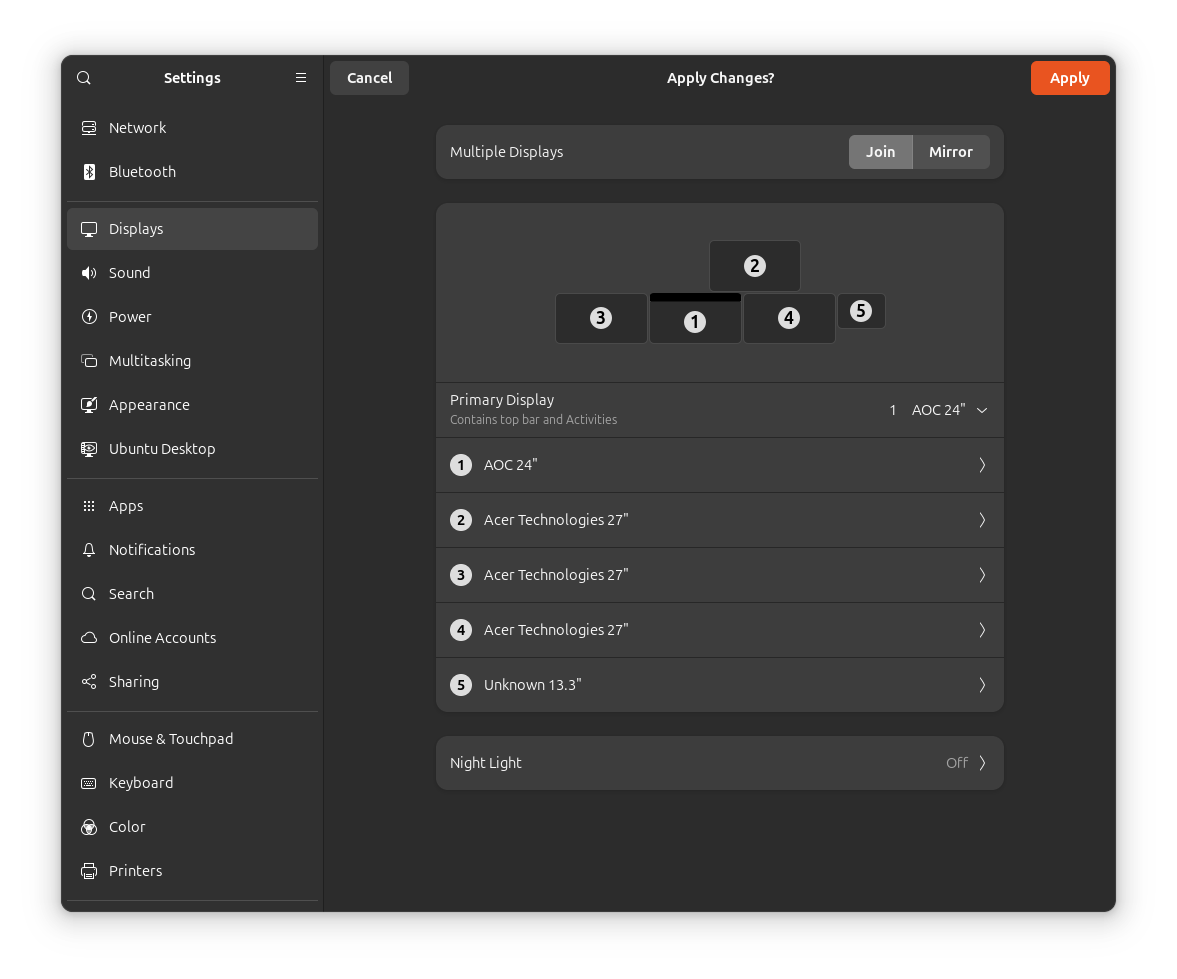Click the Color icon in sidebar
This screenshot has width=1177, height=979.
pos(89,827)
